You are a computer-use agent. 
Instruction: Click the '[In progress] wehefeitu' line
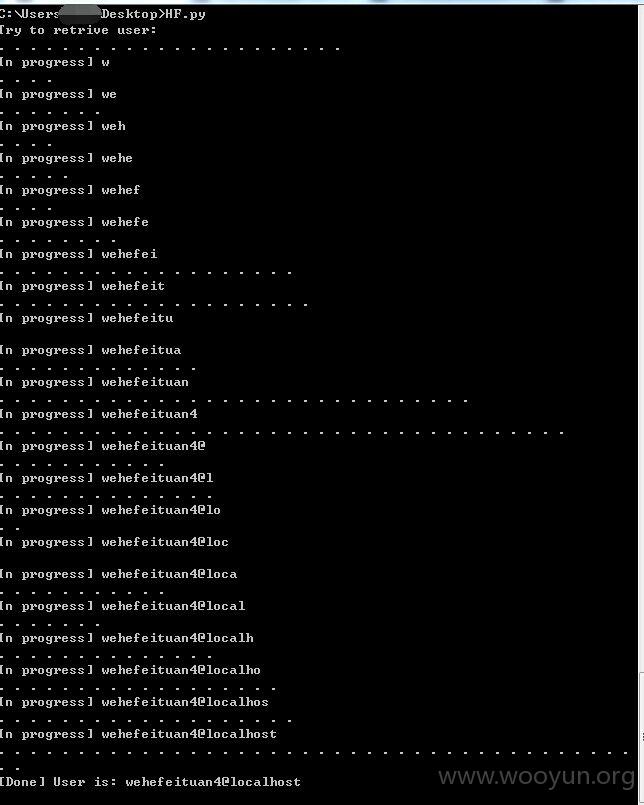point(87,318)
